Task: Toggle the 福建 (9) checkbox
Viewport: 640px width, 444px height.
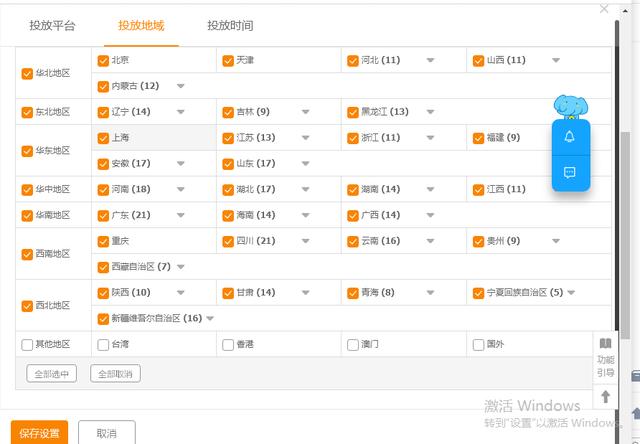Action: coord(478,138)
